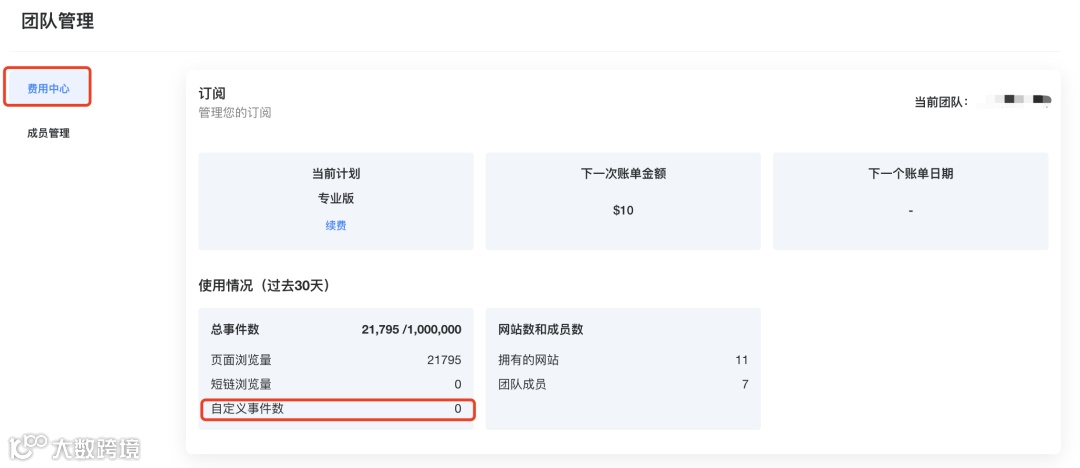
Task: Click the $10 bill amount
Action: [623, 210]
